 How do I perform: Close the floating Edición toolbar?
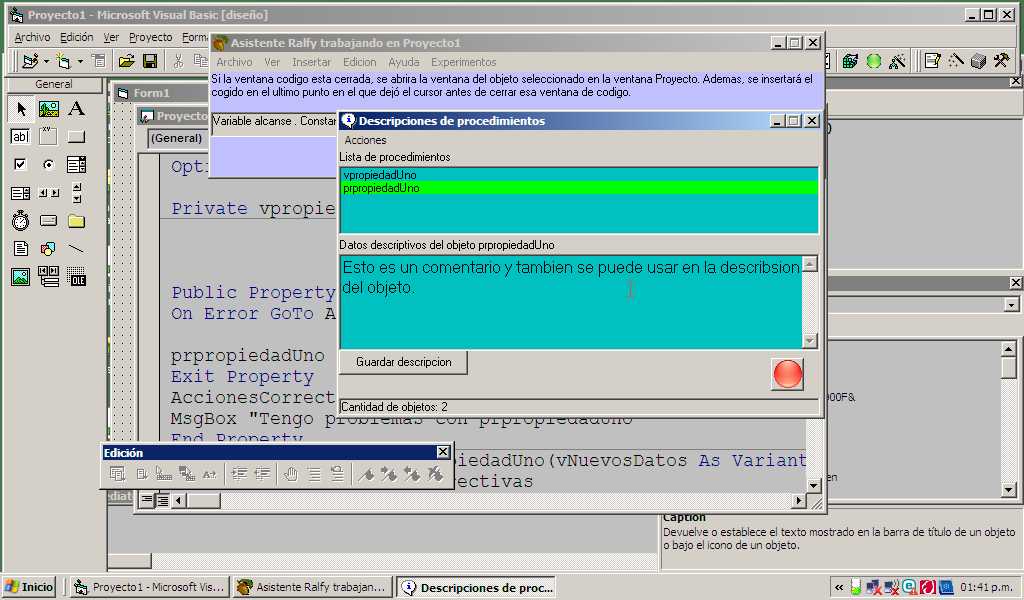click(x=443, y=452)
